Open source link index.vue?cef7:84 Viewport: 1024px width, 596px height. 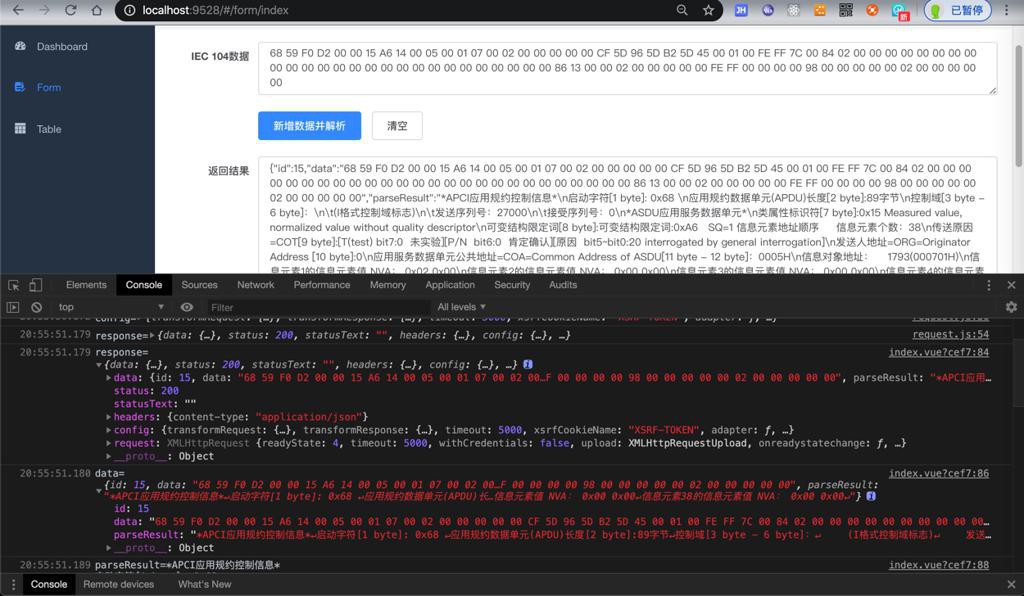938,352
